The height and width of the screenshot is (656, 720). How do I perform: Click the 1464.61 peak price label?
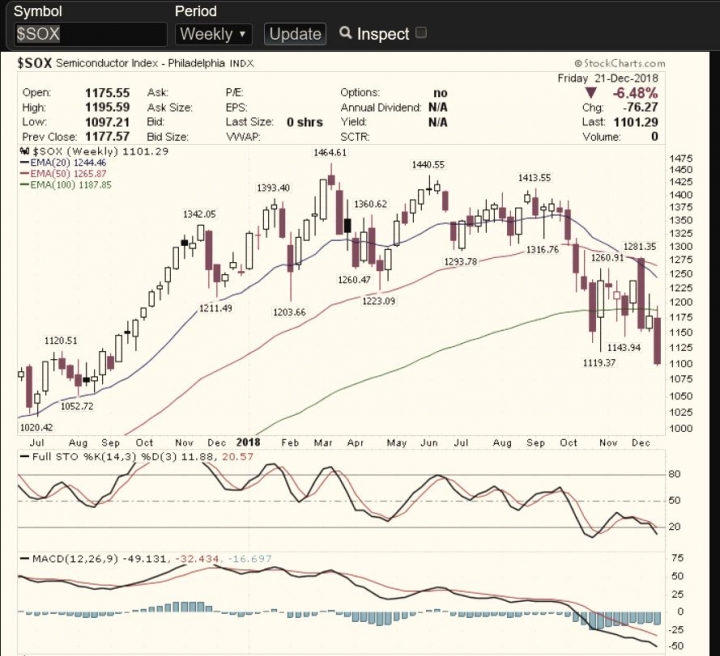click(x=330, y=152)
